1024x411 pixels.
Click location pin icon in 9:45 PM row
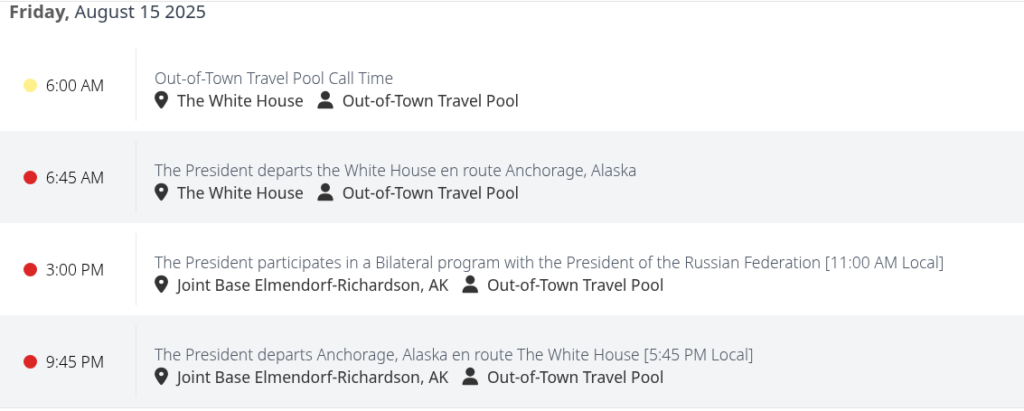tap(161, 377)
